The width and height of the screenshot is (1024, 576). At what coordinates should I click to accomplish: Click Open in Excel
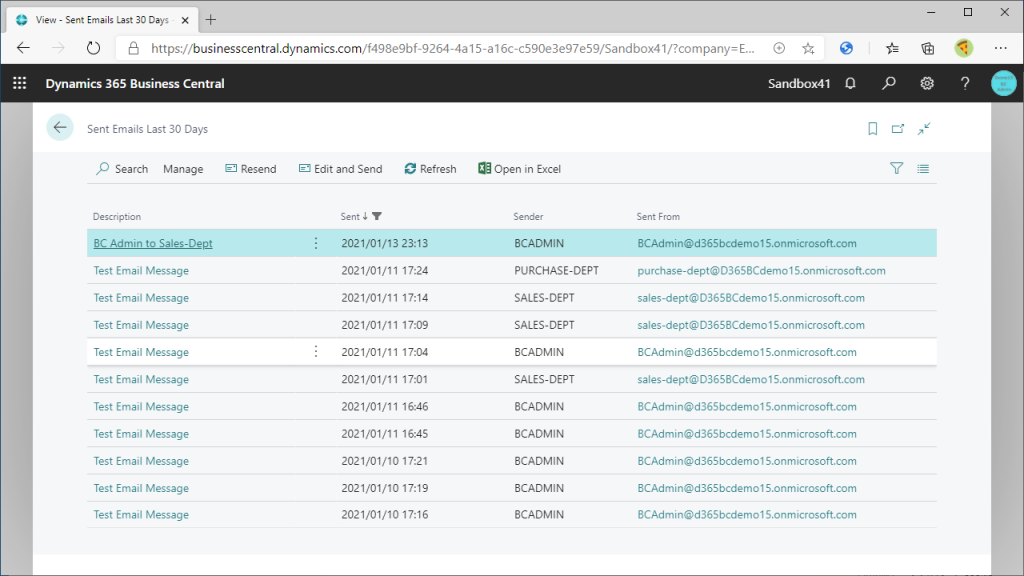pyautogui.click(x=519, y=168)
